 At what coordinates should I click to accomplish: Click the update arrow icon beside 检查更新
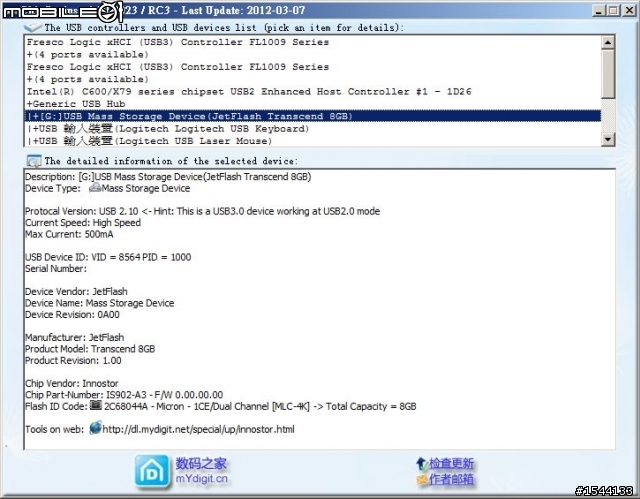[x=421, y=464]
